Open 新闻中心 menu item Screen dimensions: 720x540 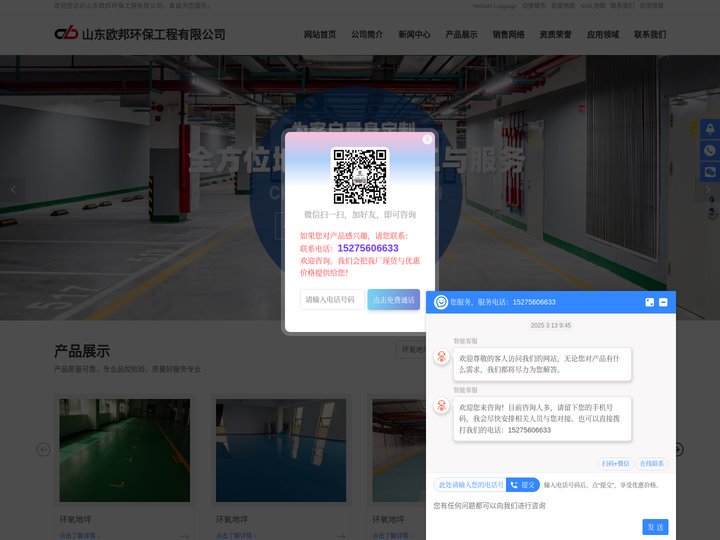point(414,34)
